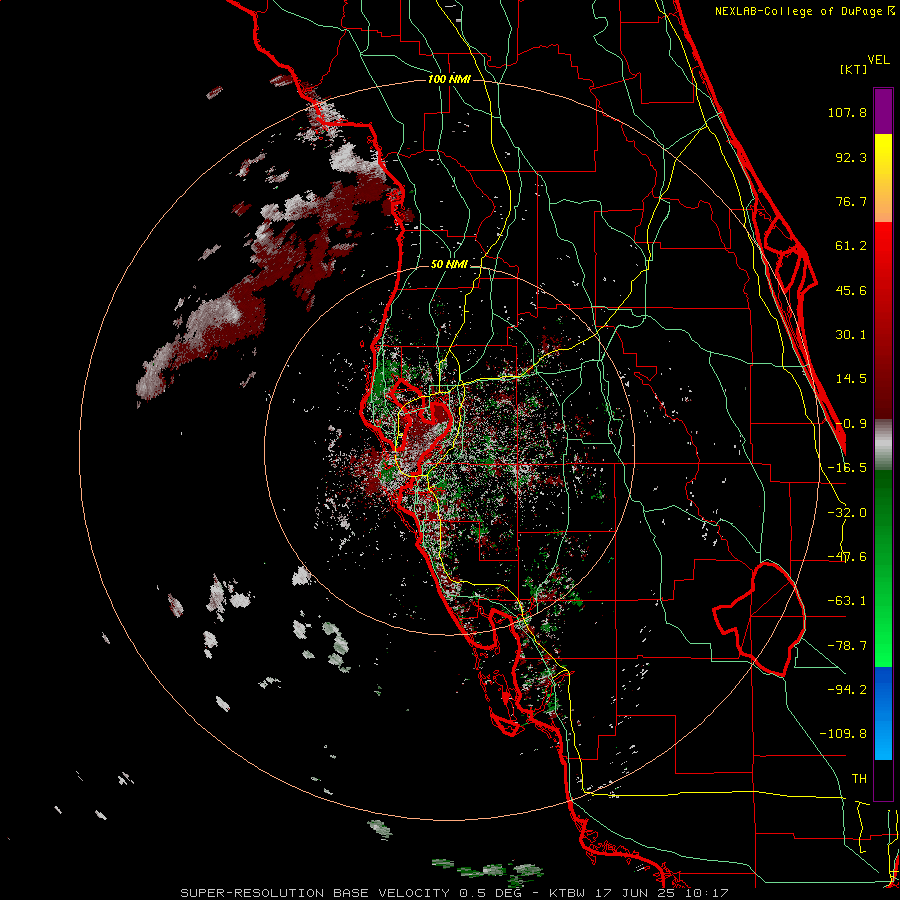
Task: Click the 92.3 velocity scale value
Action: point(851,157)
